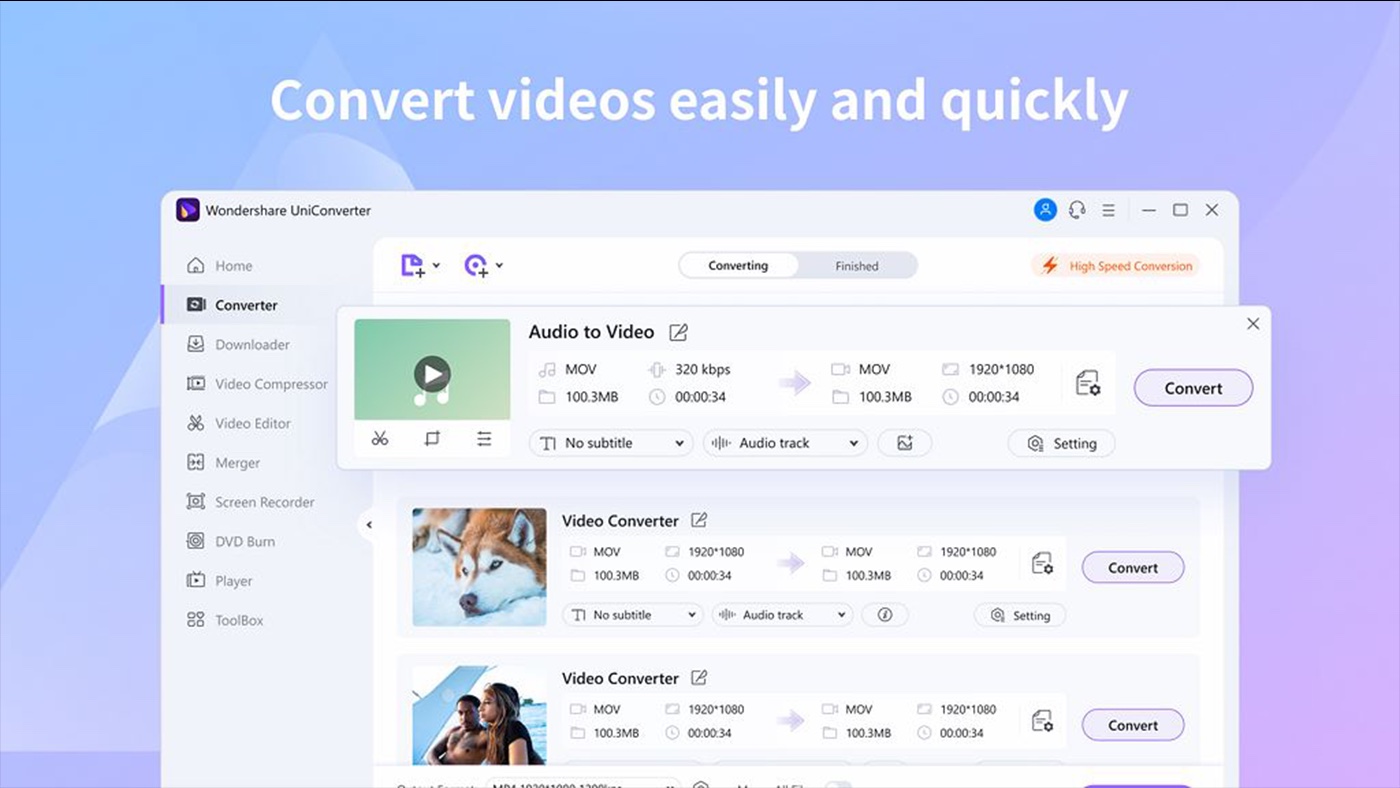The image size is (1400, 788).
Task: Open subtitle dropdown in Audio to Video card
Action: point(611,443)
